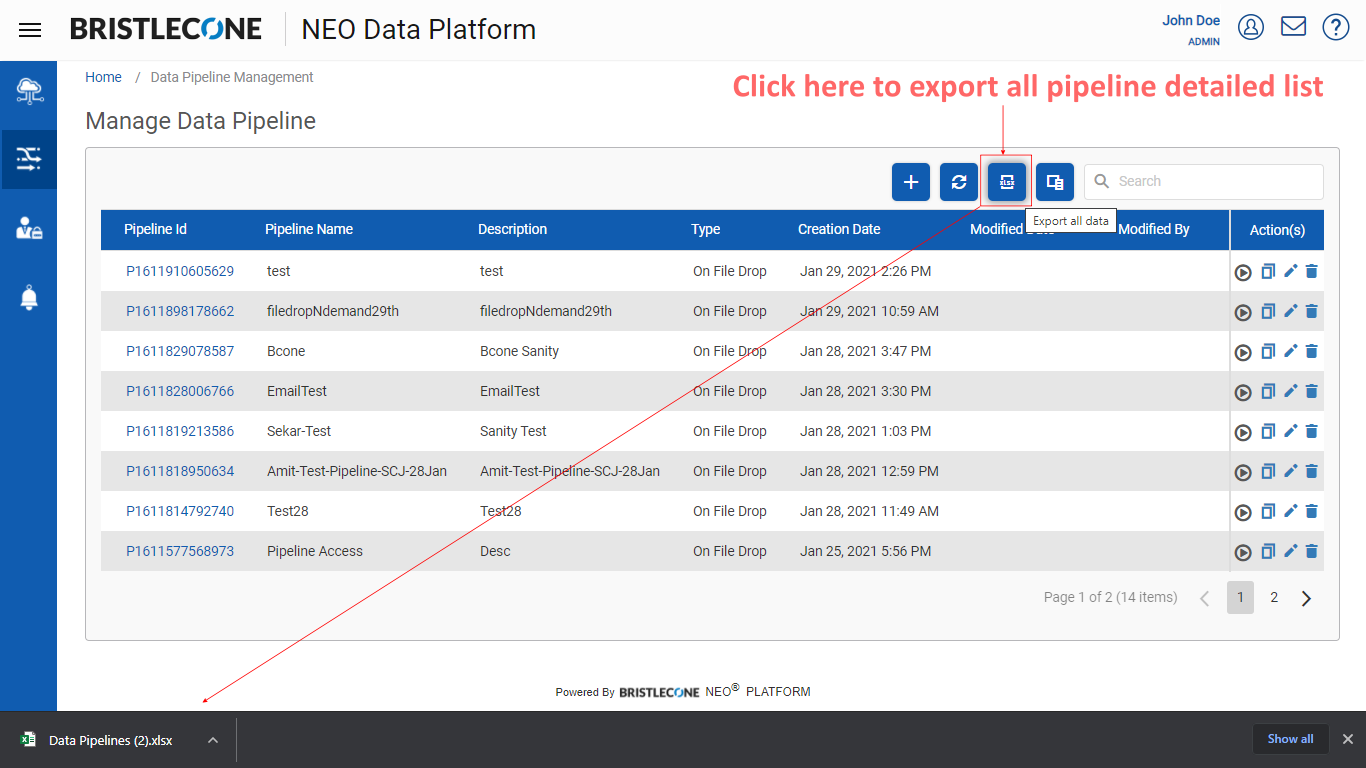1366x768 pixels.
Task: Open the notifications bell sidebar icon
Action: point(29,297)
